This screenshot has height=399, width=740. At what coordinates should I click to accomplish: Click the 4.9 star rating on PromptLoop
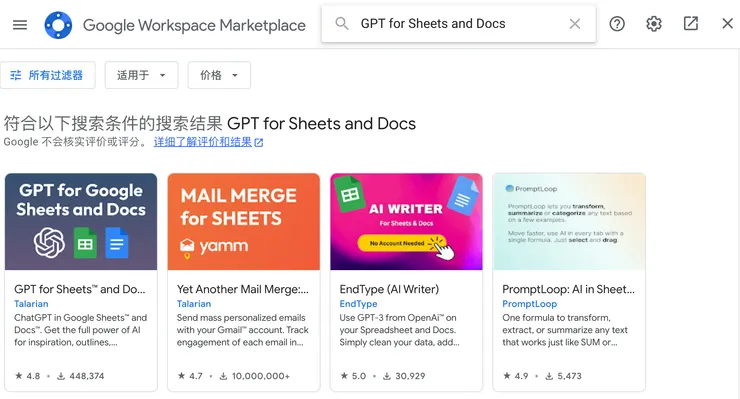tap(515, 376)
